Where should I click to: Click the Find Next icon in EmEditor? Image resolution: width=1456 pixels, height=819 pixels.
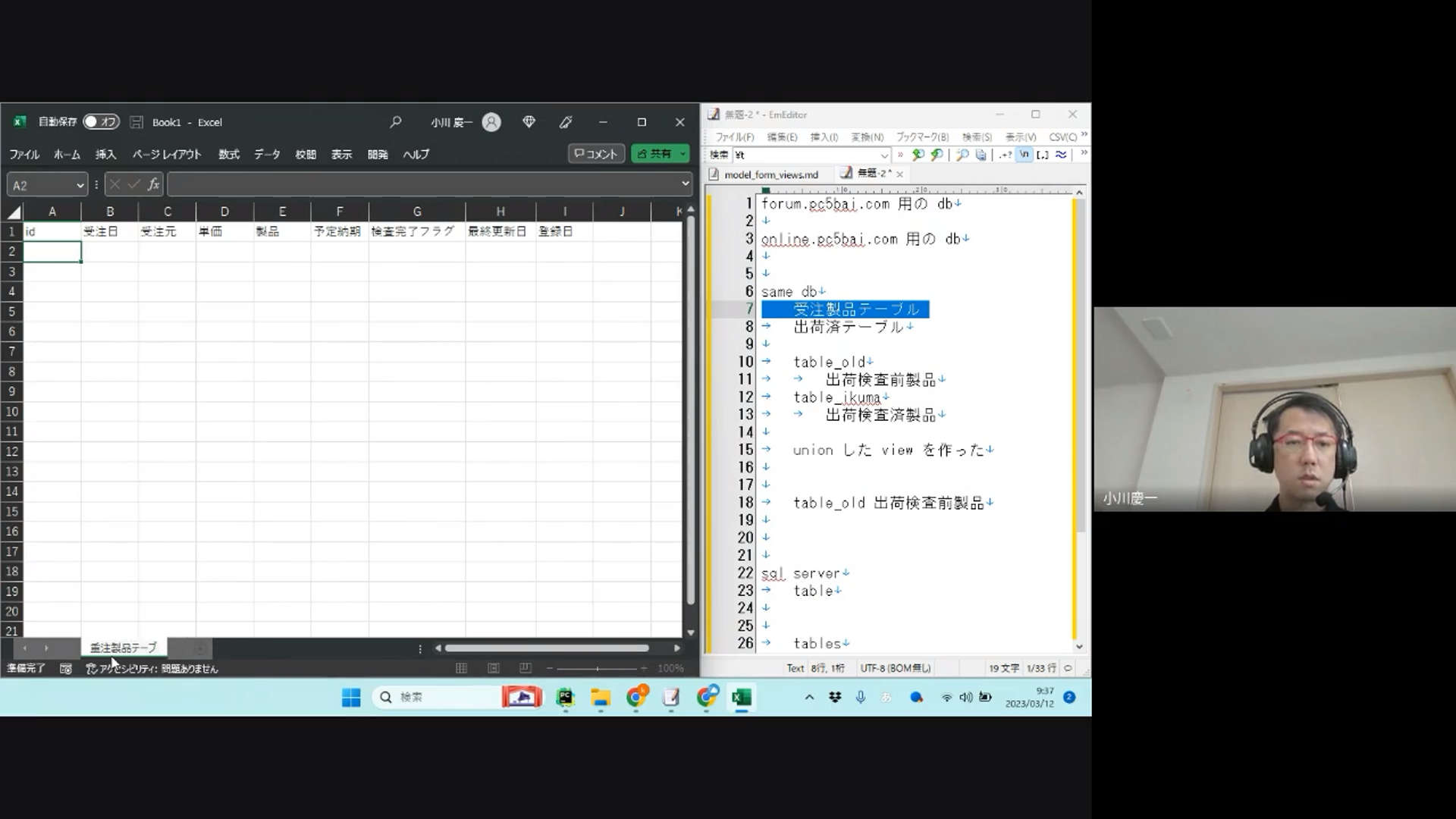(937, 155)
